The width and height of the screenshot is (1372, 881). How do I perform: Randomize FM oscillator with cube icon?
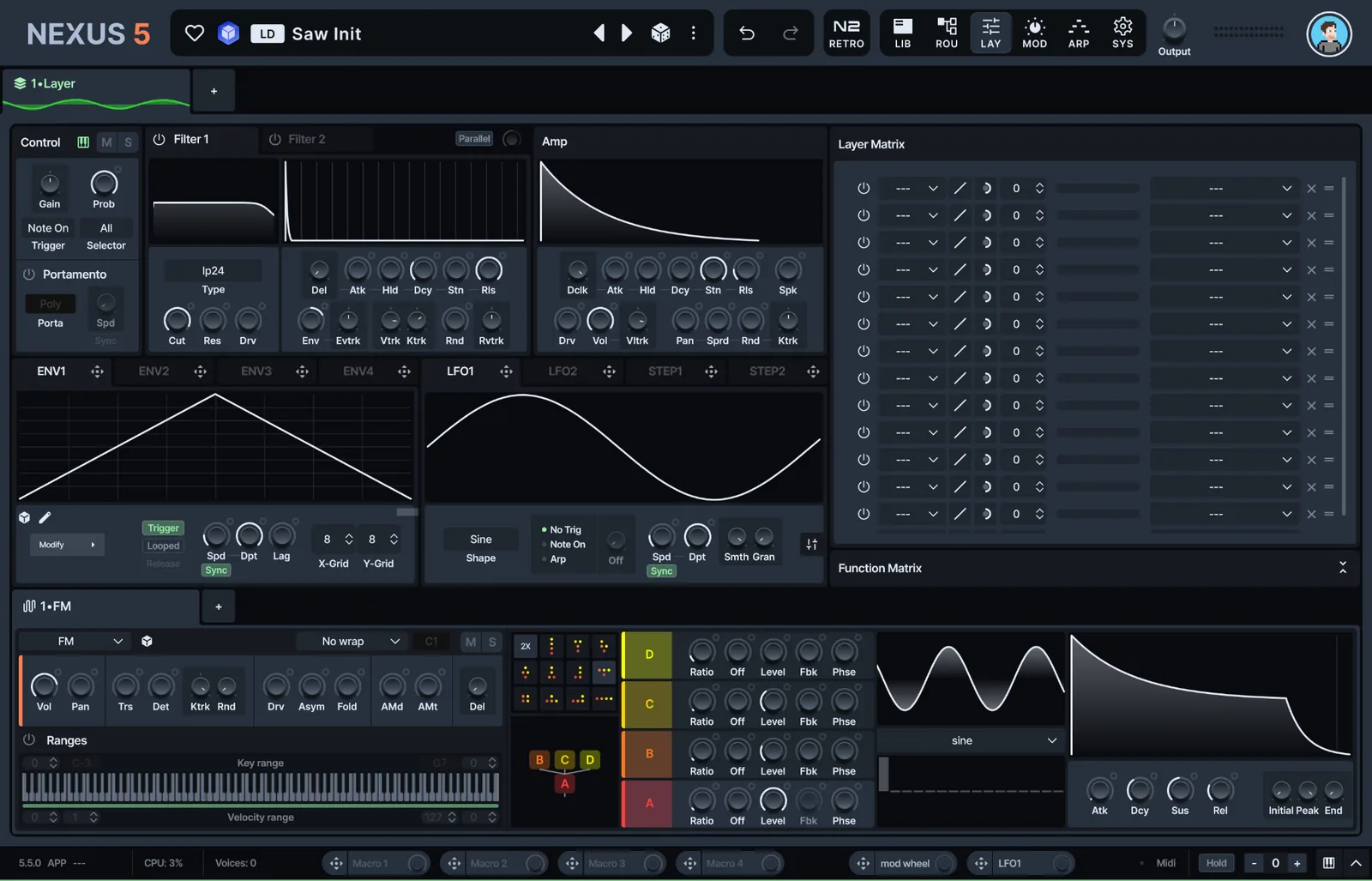click(147, 641)
